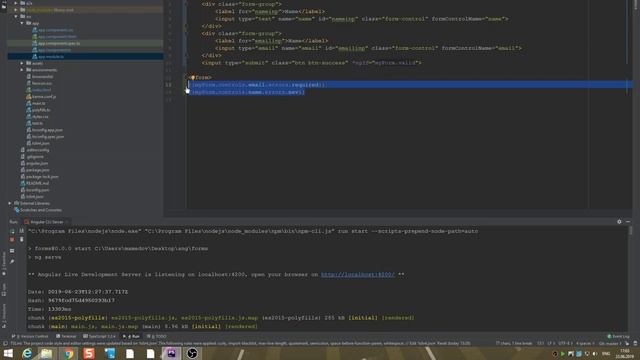Viewport: 640px width, 360px height.
Task: Open Git master branch dropdown
Action: (x=610, y=343)
